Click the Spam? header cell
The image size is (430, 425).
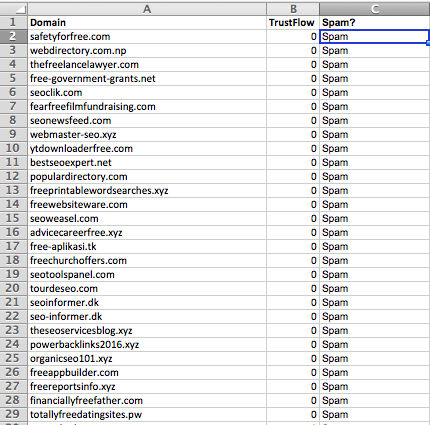pyautogui.click(x=375, y=23)
